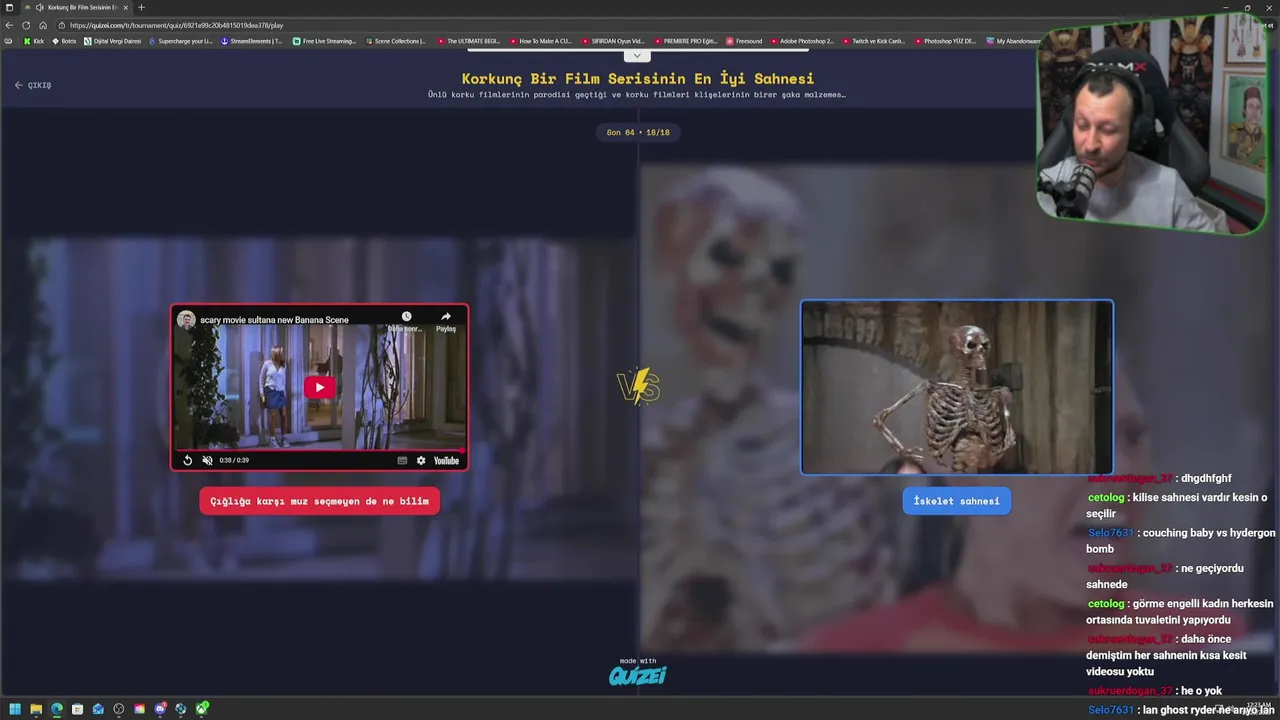1280x720 pixels.
Task: Click the video uploader's channel avatar
Action: [x=186, y=320]
